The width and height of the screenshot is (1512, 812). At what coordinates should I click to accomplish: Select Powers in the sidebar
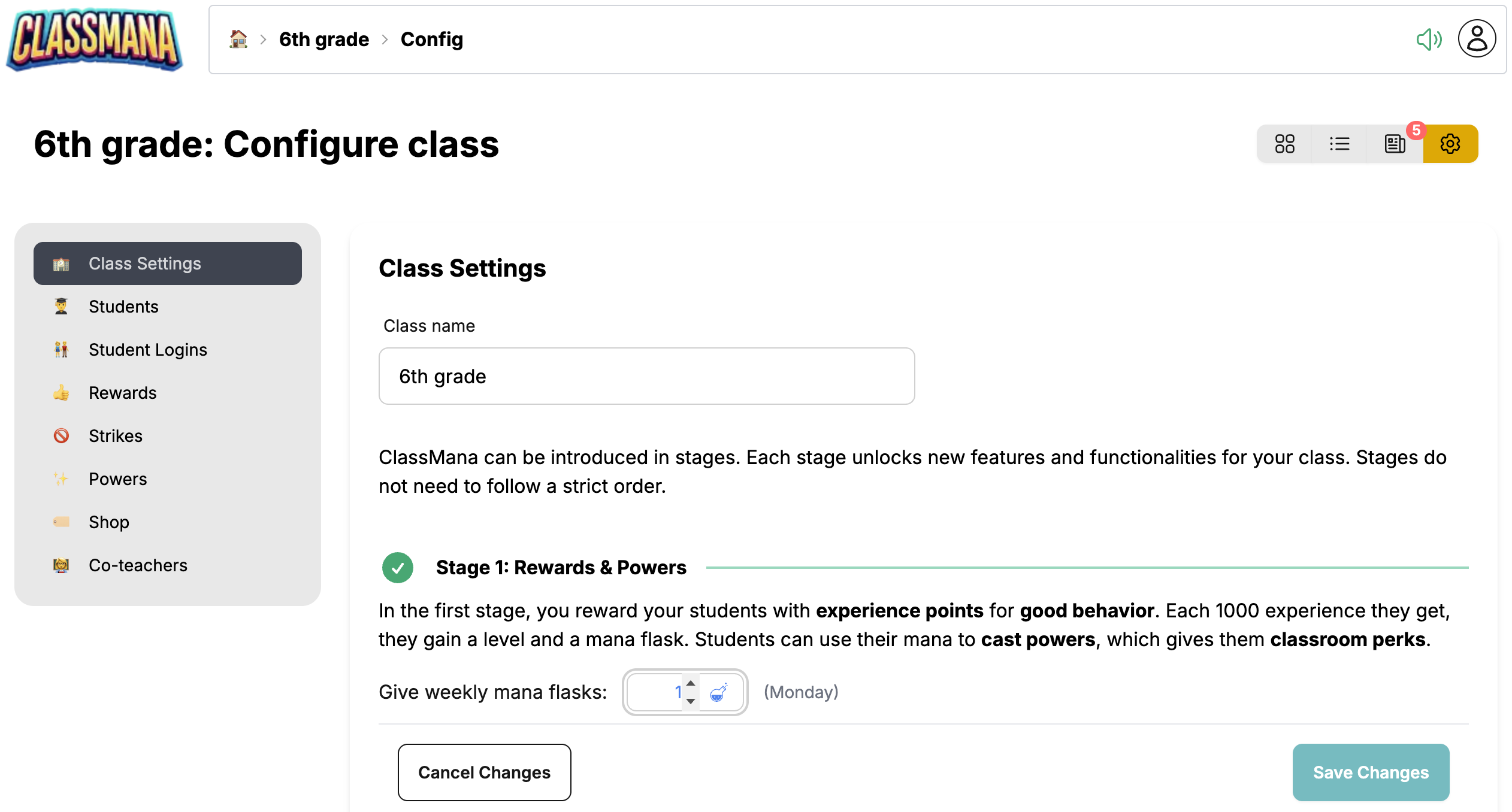point(117,479)
